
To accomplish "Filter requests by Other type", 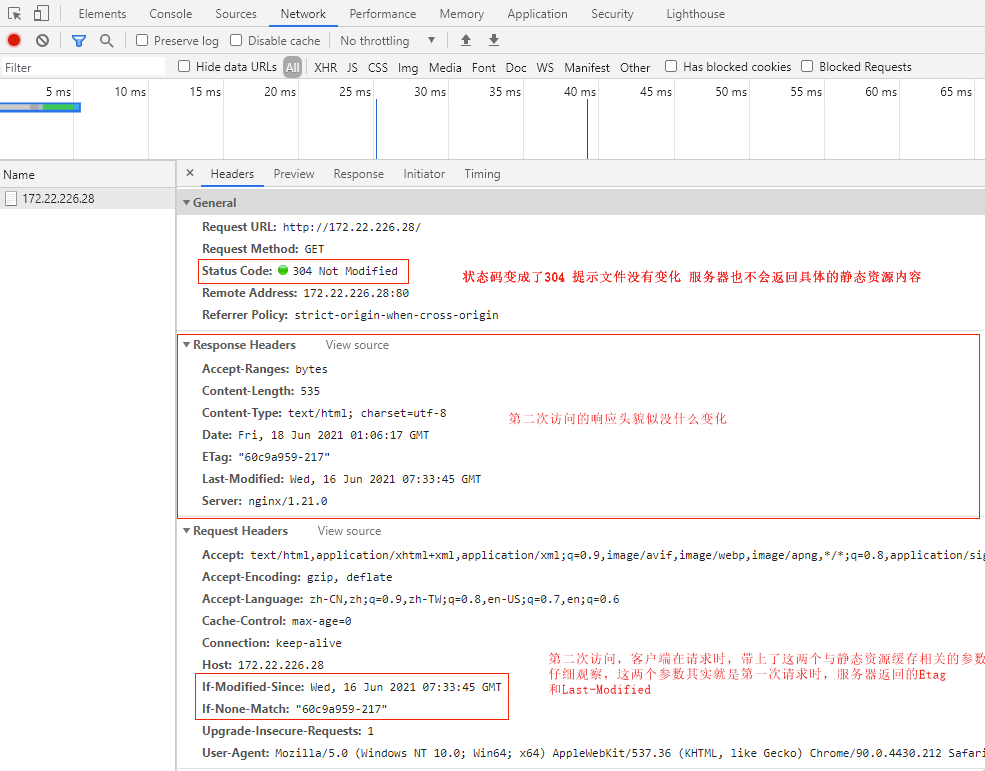I will click(635, 67).
